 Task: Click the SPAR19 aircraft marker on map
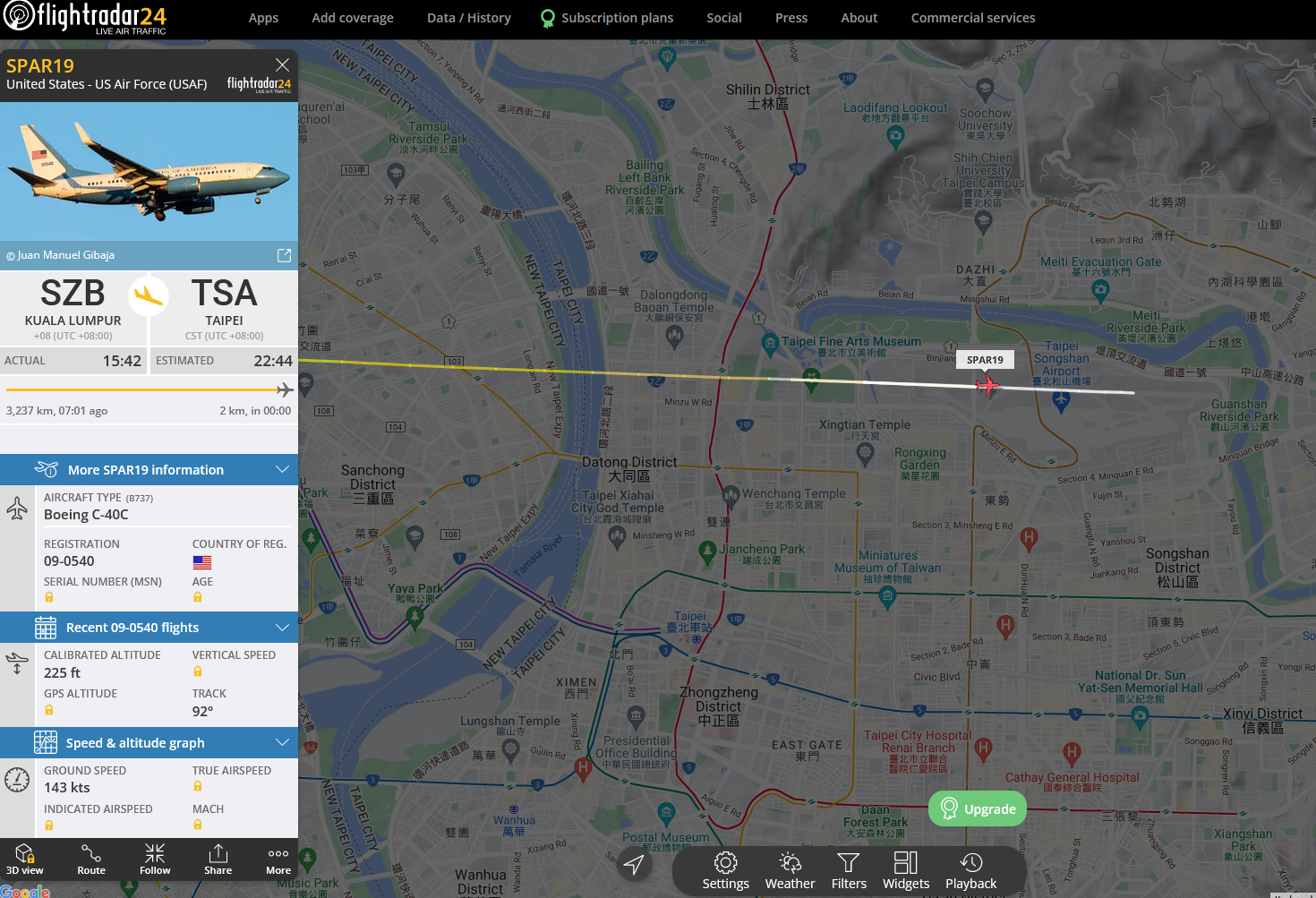pyautogui.click(x=987, y=385)
